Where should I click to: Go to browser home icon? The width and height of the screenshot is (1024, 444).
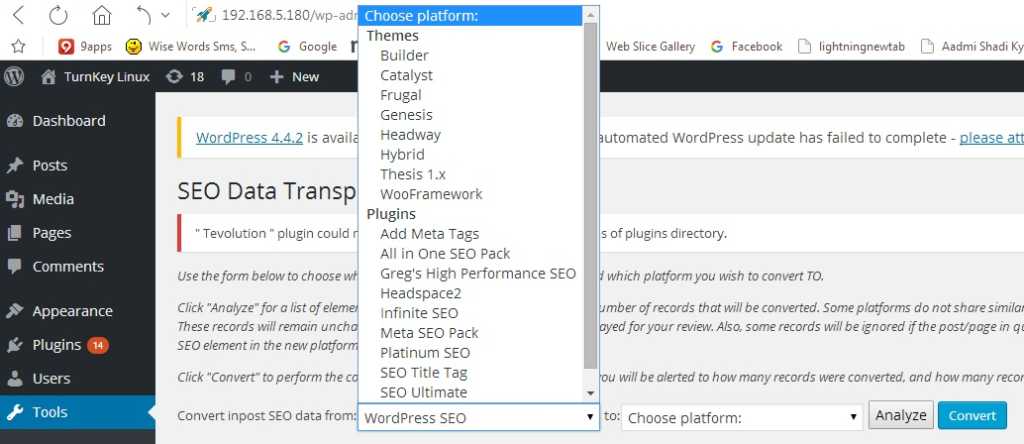point(102,15)
